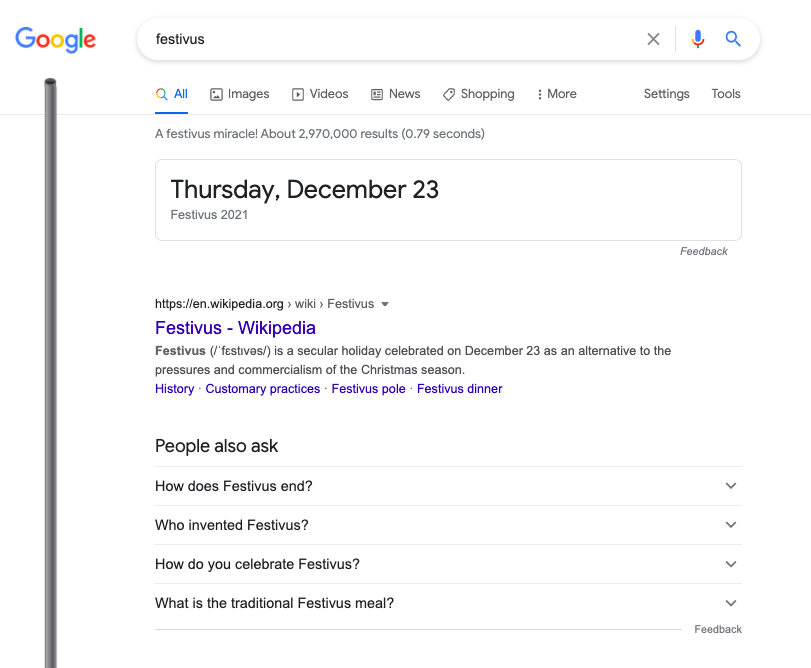811x668 pixels.
Task: Open the breadcrumb dropdown arrow next to Festivus
Action: click(385, 303)
